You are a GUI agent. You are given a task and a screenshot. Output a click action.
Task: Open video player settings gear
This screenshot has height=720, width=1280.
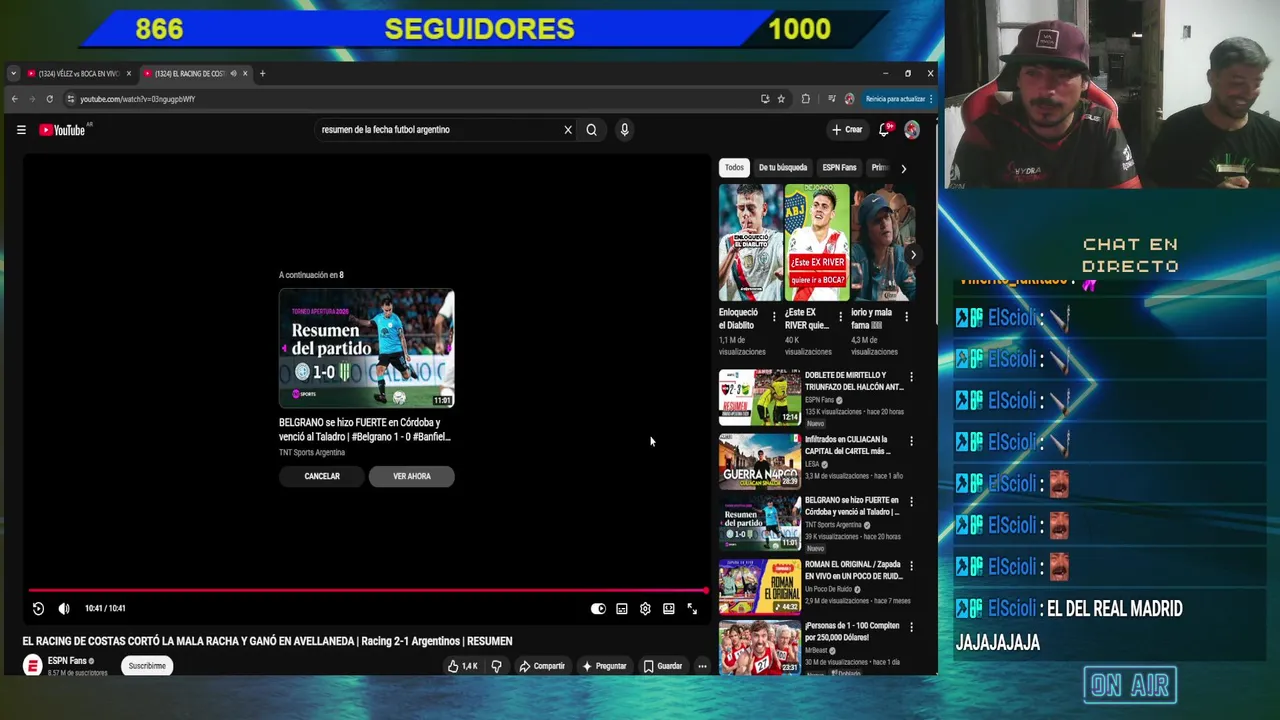[645, 608]
